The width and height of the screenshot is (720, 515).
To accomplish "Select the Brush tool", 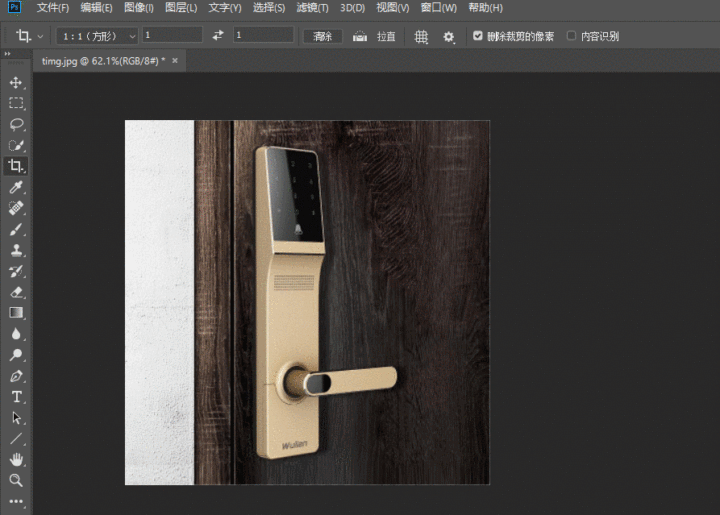I will pos(16,229).
